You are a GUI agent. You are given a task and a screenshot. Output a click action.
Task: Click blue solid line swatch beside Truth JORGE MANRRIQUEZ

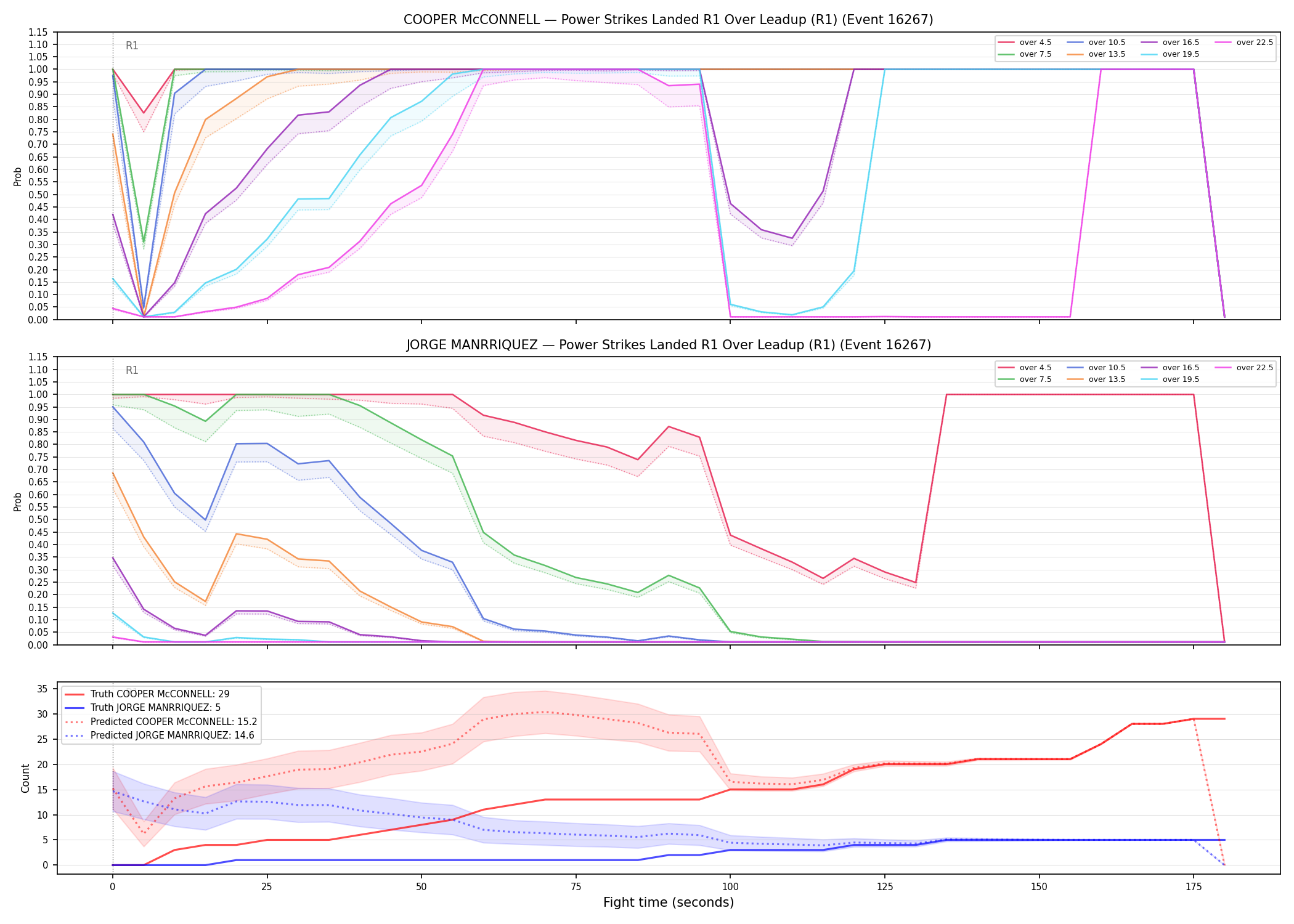pyautogui.click(x=75, y=708)
